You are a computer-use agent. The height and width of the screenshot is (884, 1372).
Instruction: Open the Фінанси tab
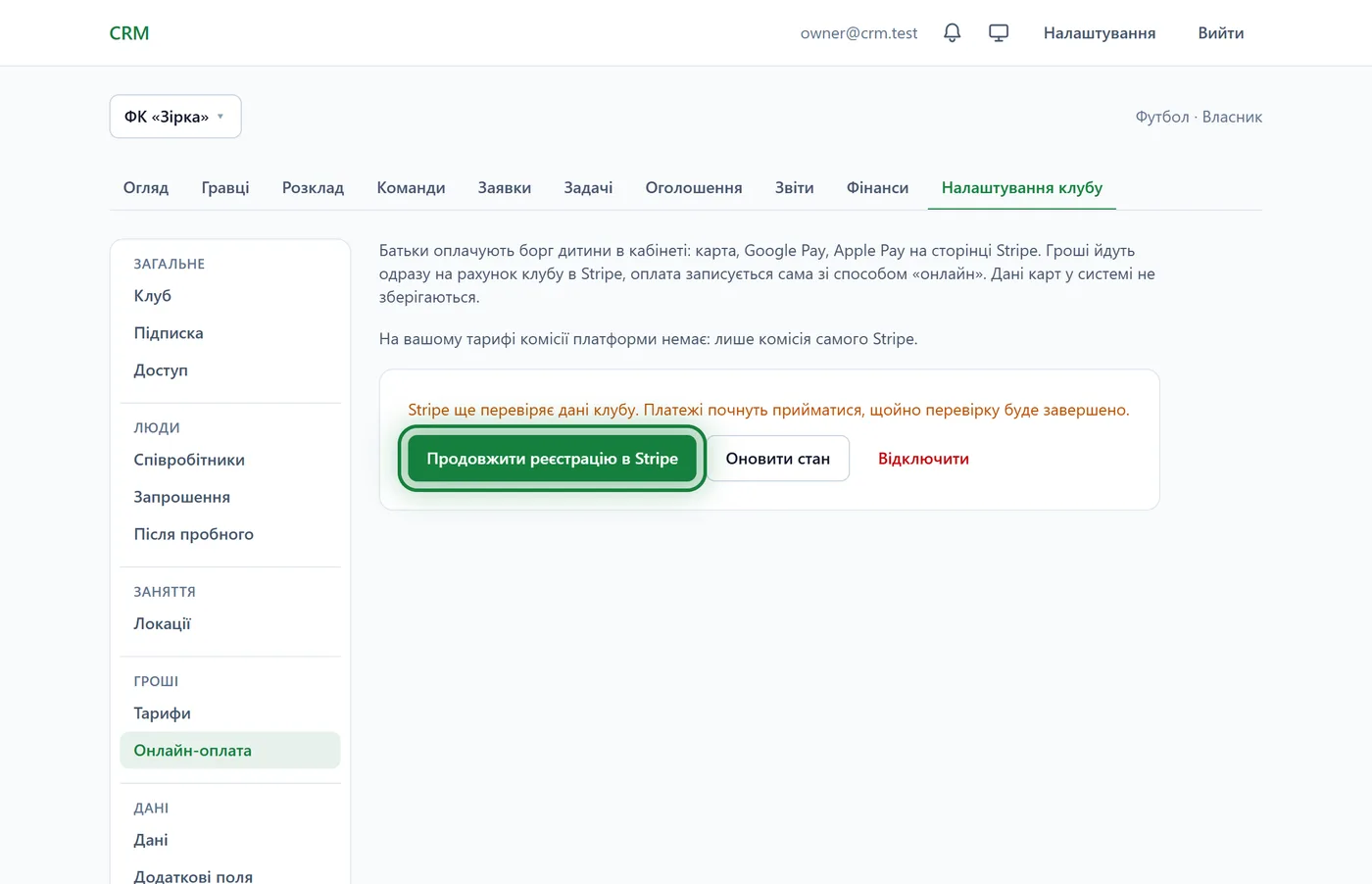(x=877, y=187)
